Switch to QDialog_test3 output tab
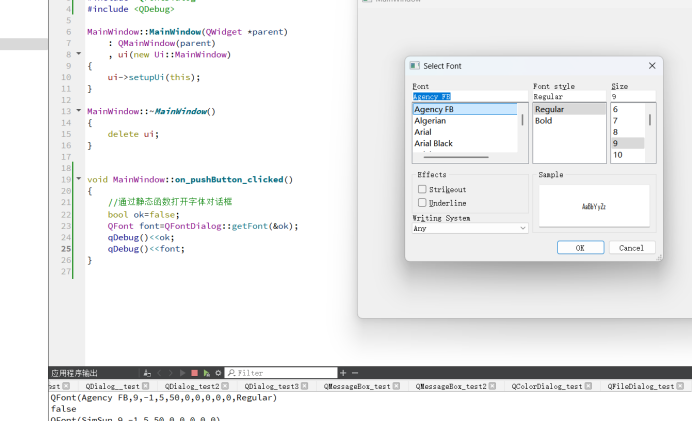The width and height of the screenshot is (692, 421). (x=271, y=386)
